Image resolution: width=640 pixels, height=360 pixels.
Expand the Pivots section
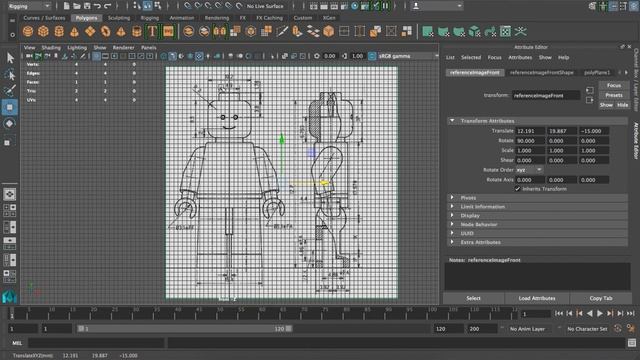coord(452,198)
